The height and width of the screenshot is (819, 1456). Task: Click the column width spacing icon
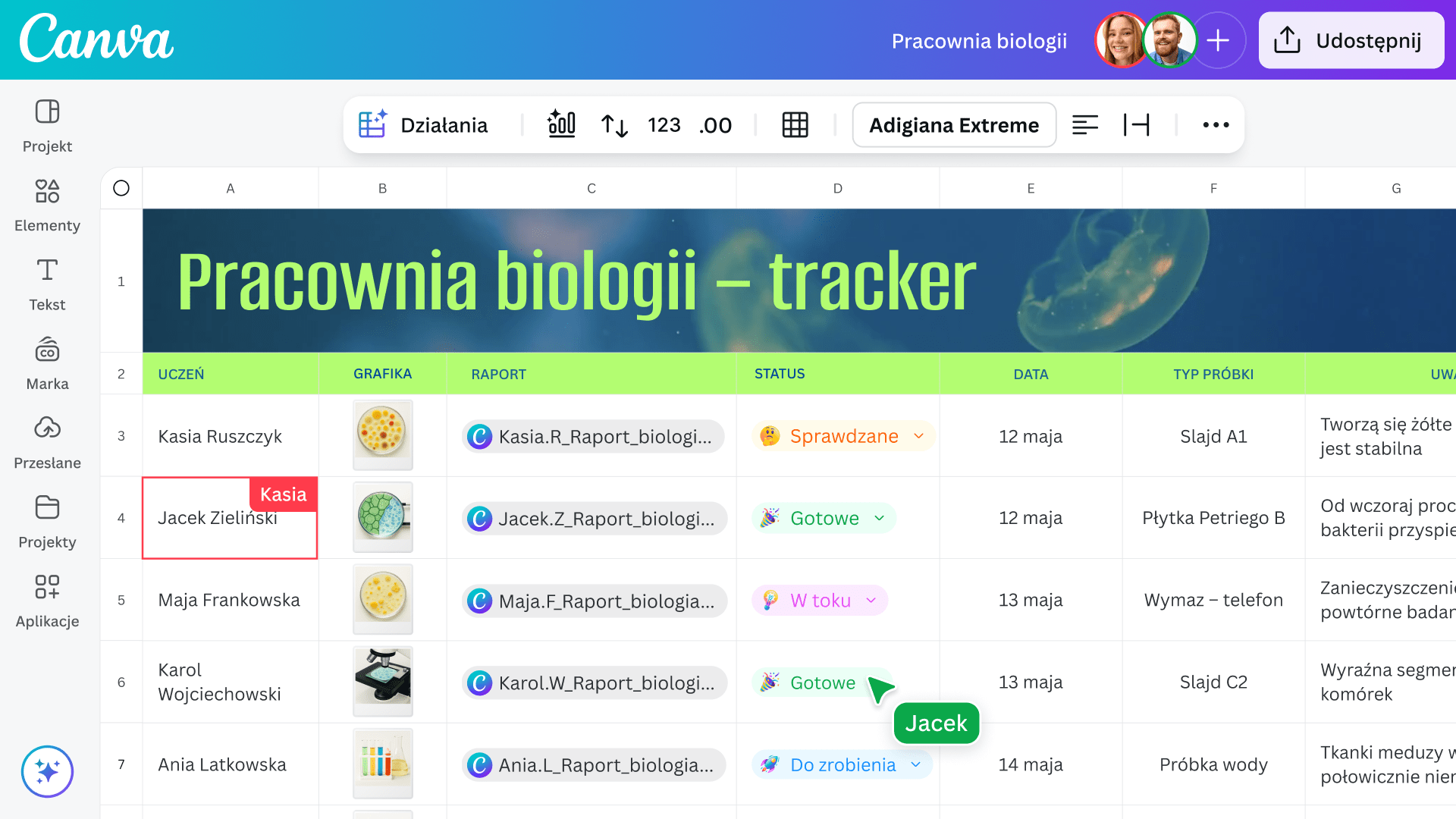coord(1136,125)
